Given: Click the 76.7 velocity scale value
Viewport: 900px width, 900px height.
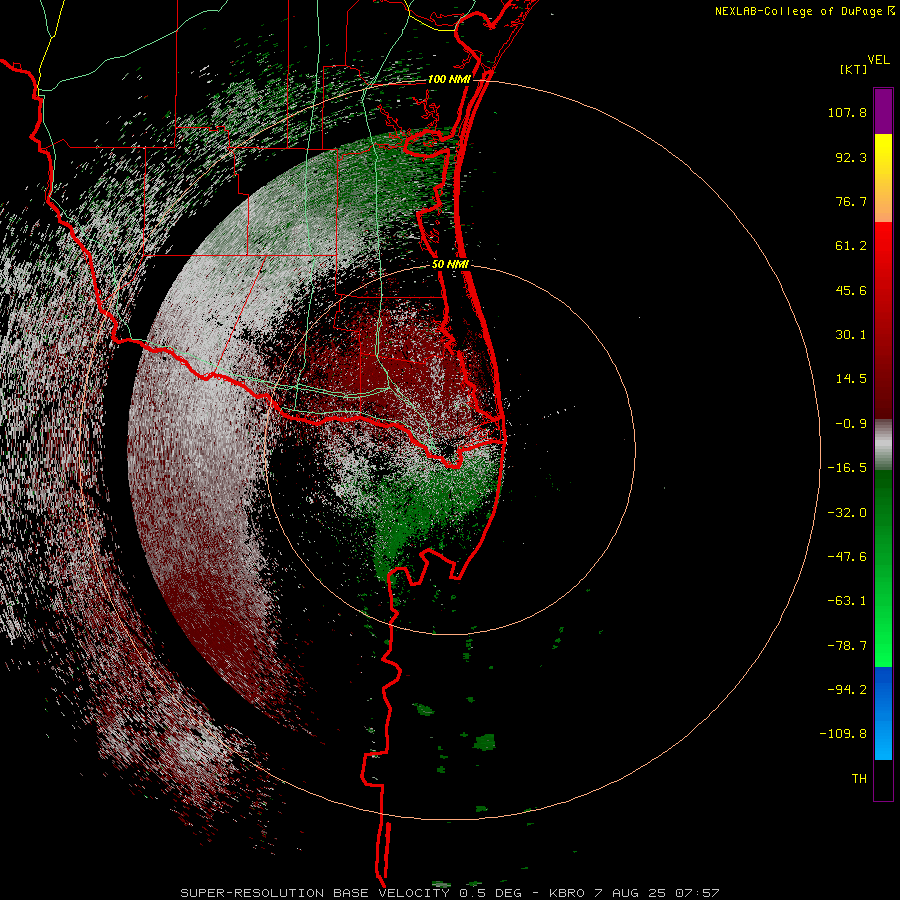Looking at the screenshot, I should coord(851,201).
